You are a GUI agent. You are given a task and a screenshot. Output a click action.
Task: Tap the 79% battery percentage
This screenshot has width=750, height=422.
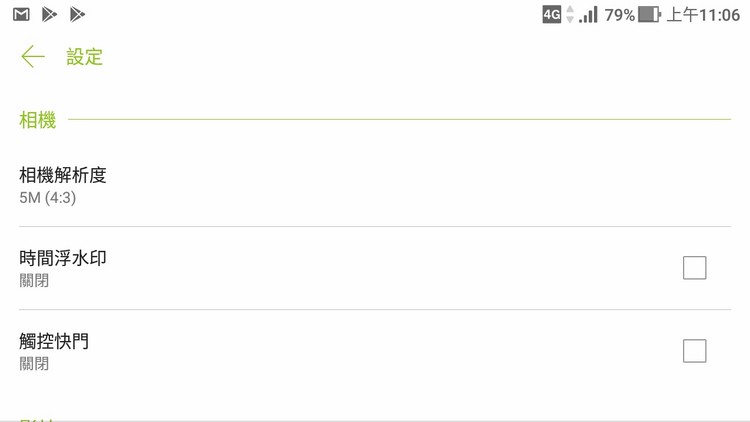coord(619,15)
